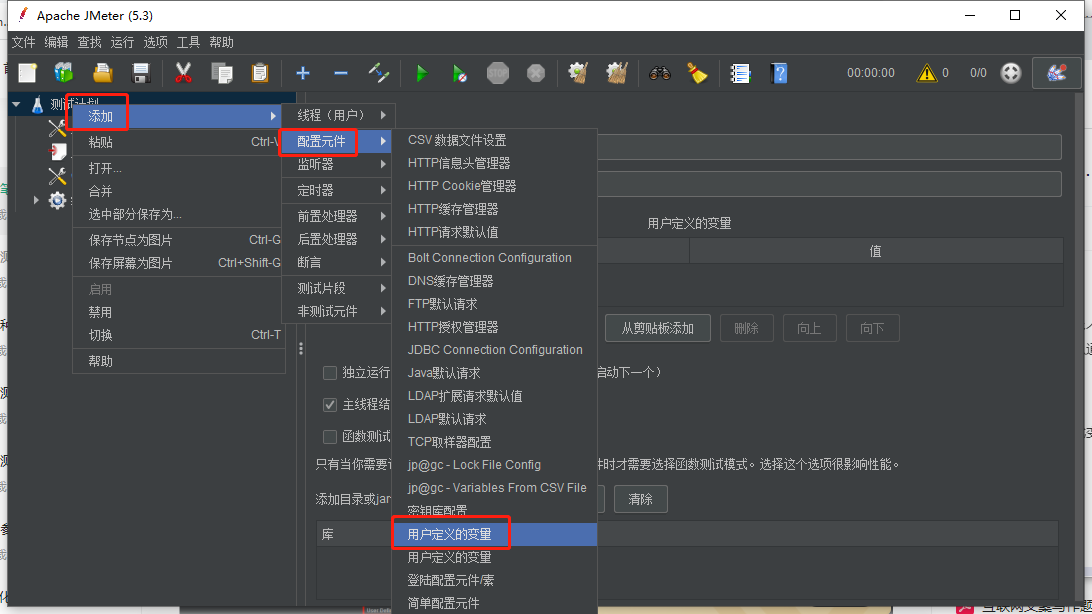Click the Clear results gear-broom icon
The width and height of the screenshot is (1092, 614).
click(578, 72)
